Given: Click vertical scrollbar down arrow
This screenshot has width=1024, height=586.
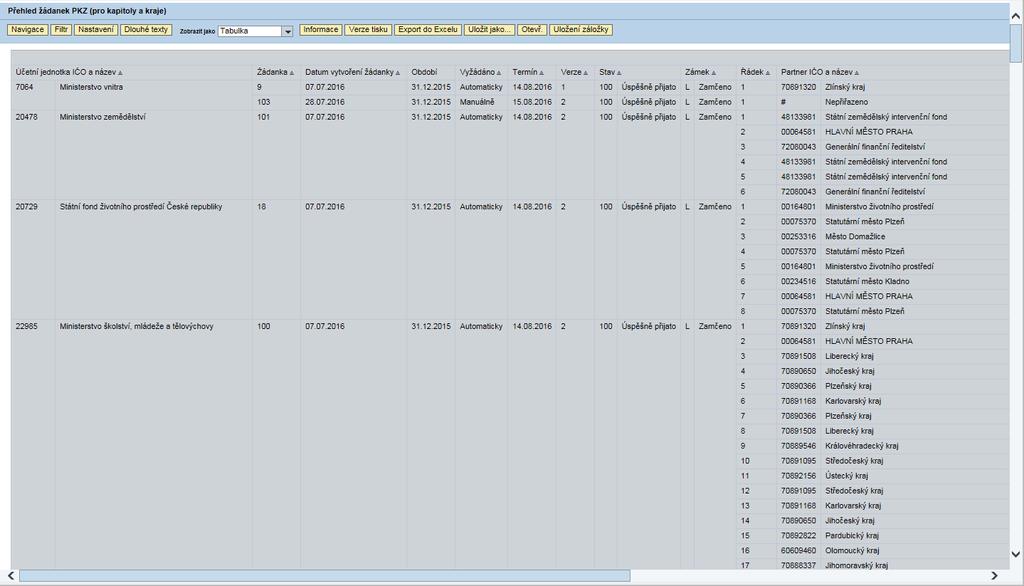Looking at the screenshot, I should pyautogui.click(x=1016, y=555).
